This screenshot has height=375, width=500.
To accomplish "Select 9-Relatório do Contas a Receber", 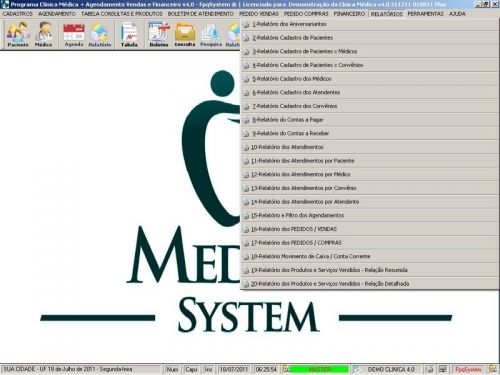I will pyautogui.click(x=369, y=134).
